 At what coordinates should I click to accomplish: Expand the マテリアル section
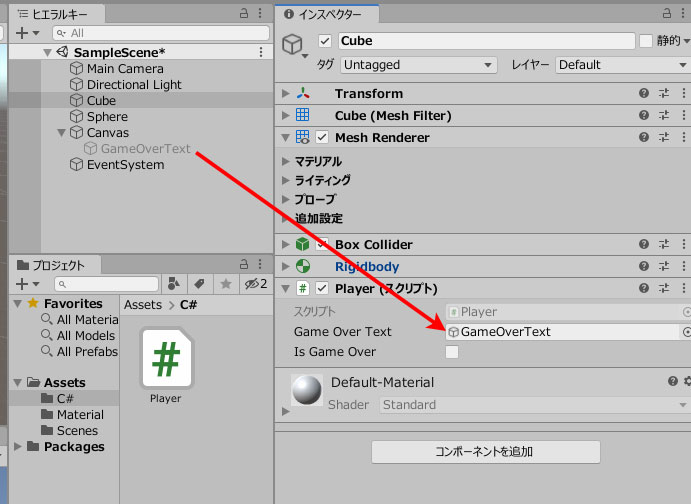[x=286, y=161]
